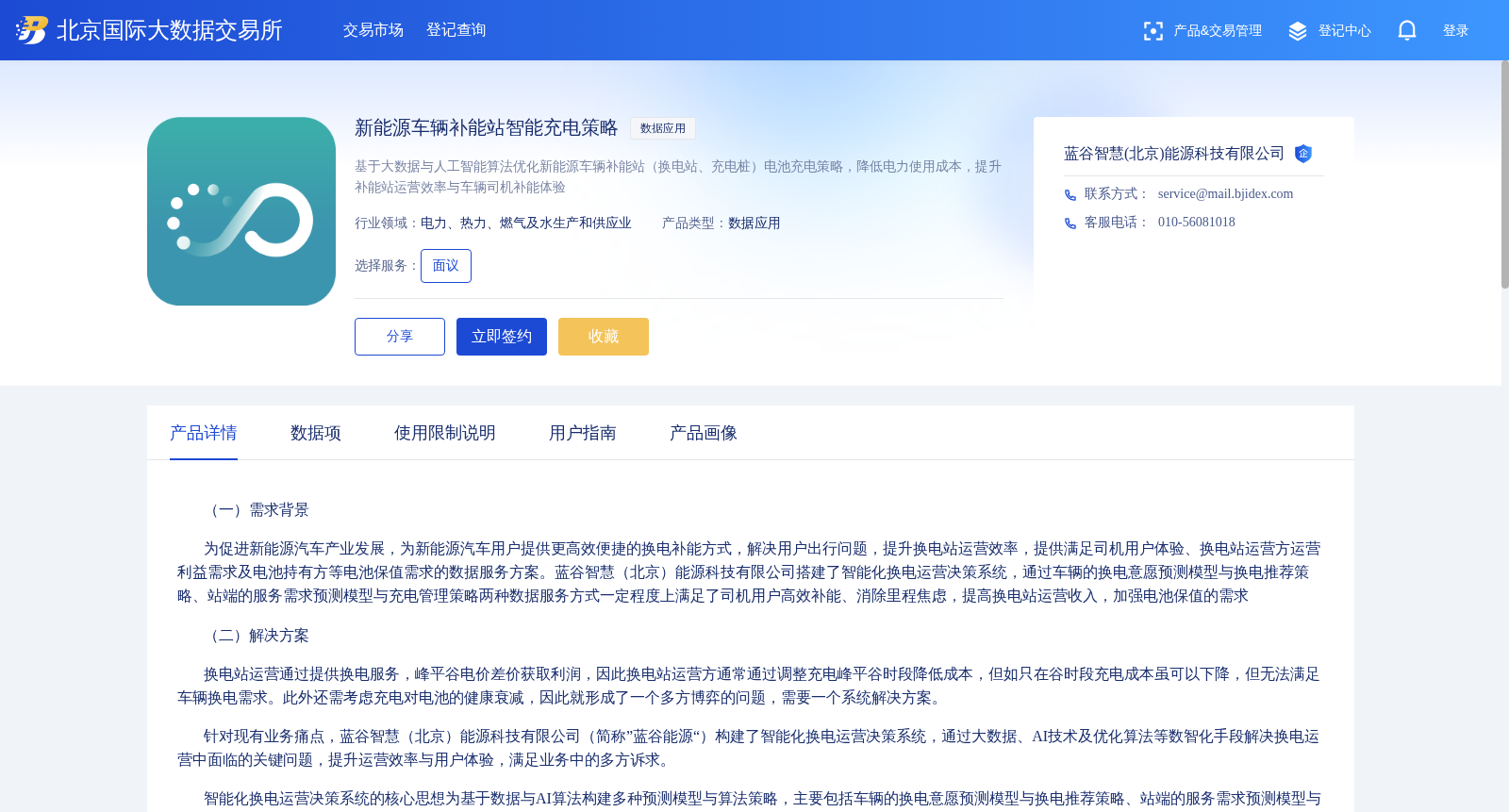Switch to the 使用限制说明 tab
This screenshot has height=812, width=1509.
pos(445,433)
